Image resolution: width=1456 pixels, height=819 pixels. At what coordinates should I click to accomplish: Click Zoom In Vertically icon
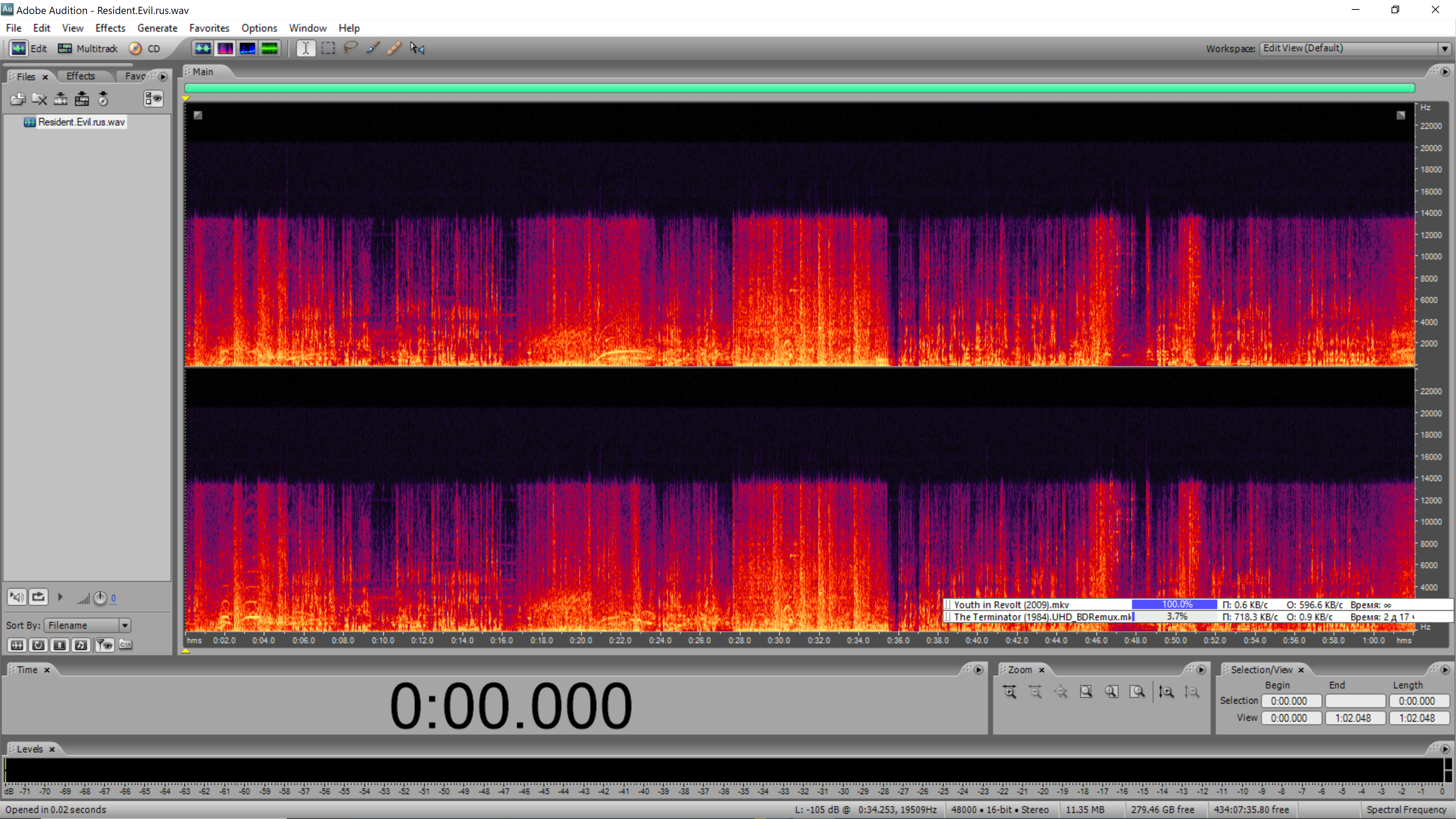[1166, 692]
